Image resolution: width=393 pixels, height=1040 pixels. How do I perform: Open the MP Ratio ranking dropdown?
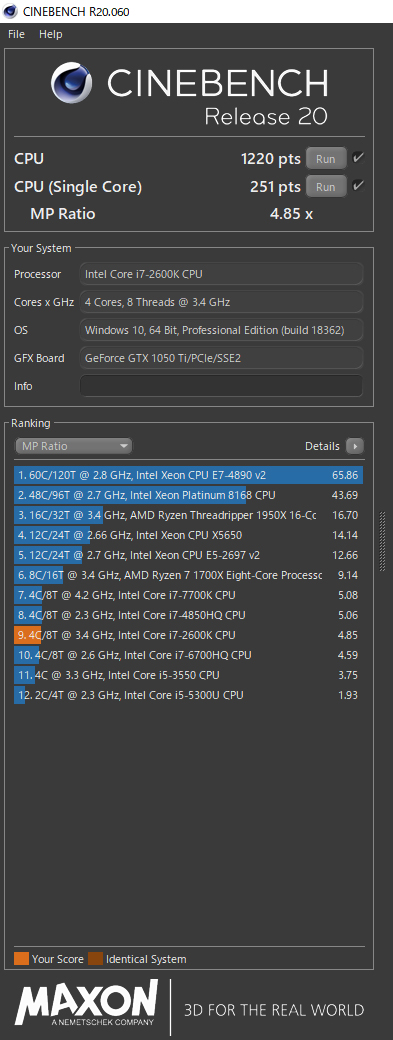74,446
